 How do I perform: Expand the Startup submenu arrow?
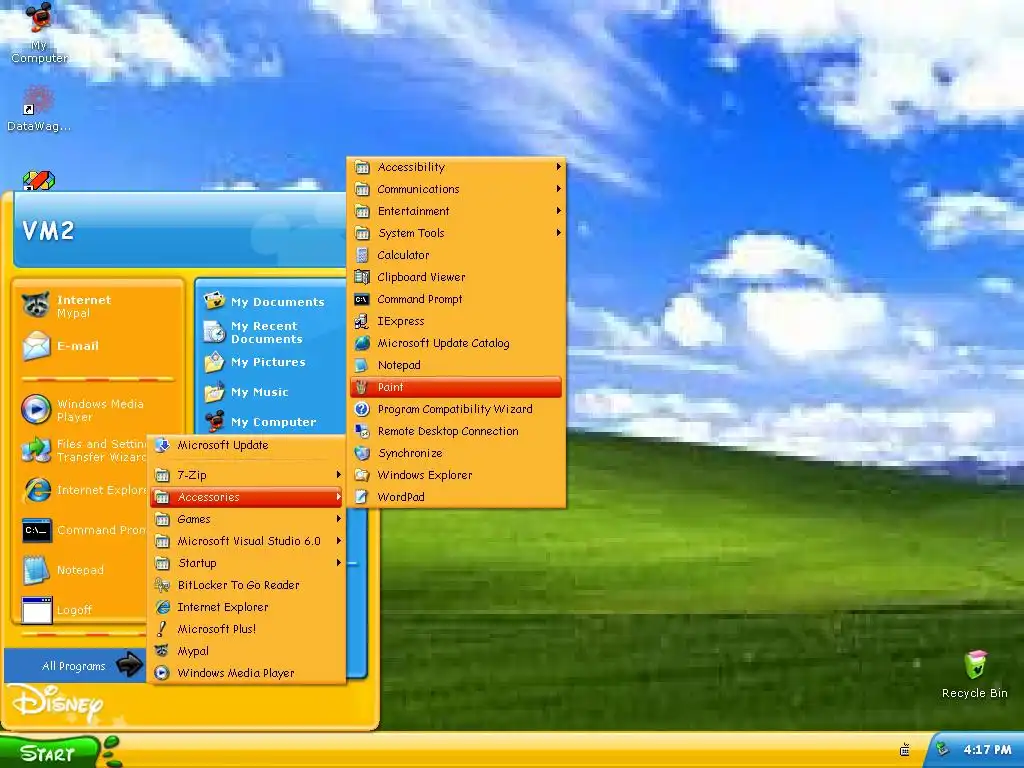338,563
